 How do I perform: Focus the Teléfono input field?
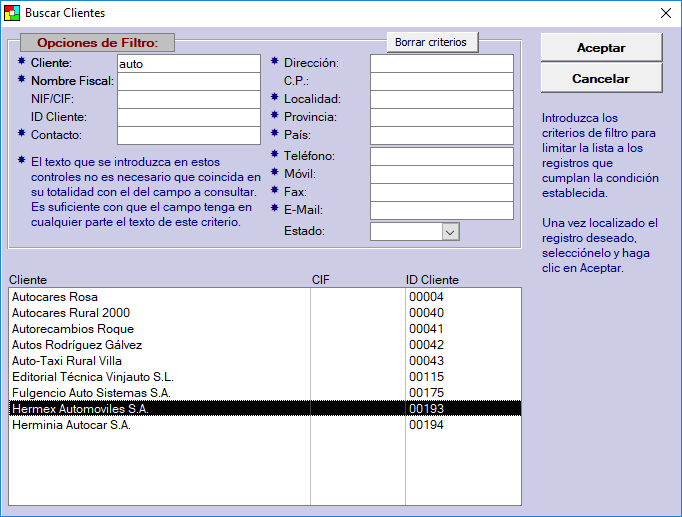(x=441, y=156)
